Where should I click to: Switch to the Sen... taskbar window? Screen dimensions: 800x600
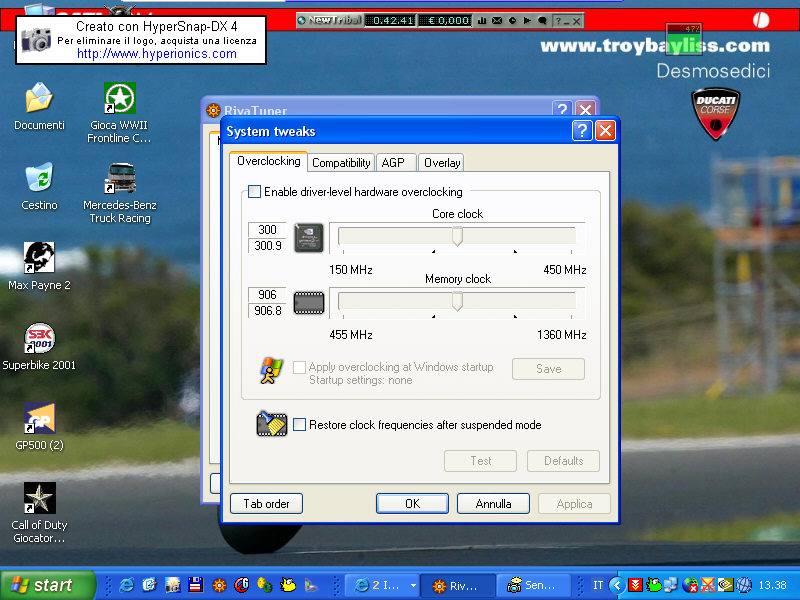click(x=534, y=585)
